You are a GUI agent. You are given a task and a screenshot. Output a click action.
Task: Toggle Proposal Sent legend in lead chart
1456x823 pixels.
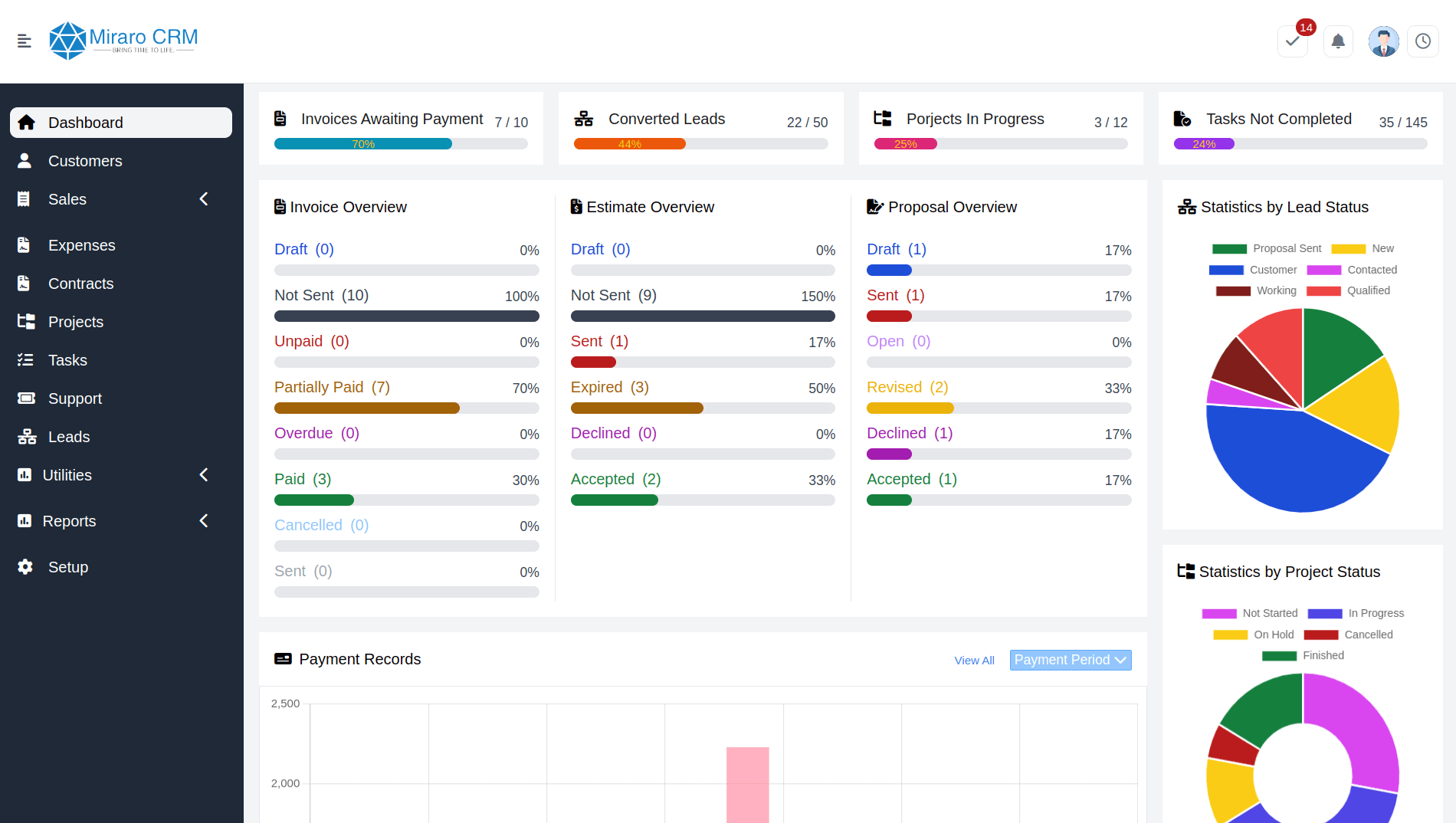1267,248
